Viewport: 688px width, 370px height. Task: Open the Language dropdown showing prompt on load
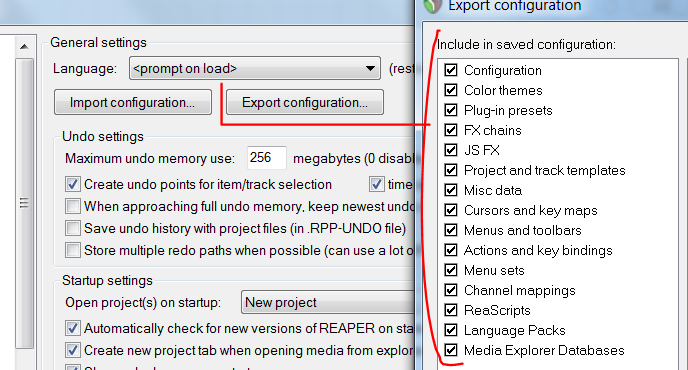click(254, 68)
